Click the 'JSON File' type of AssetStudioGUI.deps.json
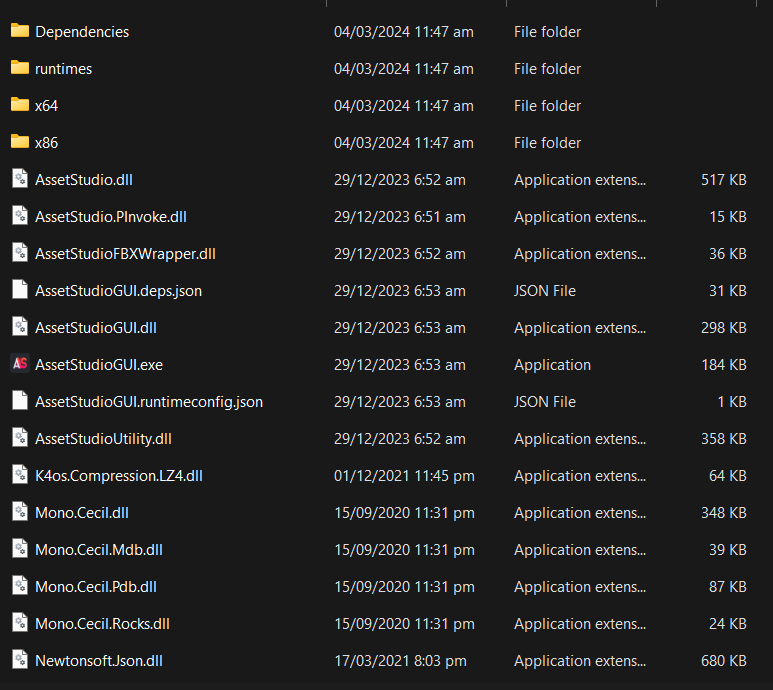773x690 pixels. tap(545, 291)
